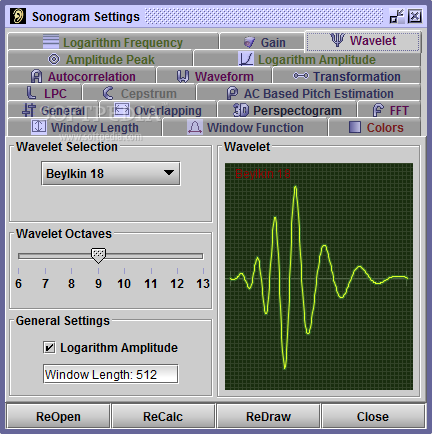The image size is (432, 434).
Task: Switch to the Waveform tab
Action: [214, 76]
